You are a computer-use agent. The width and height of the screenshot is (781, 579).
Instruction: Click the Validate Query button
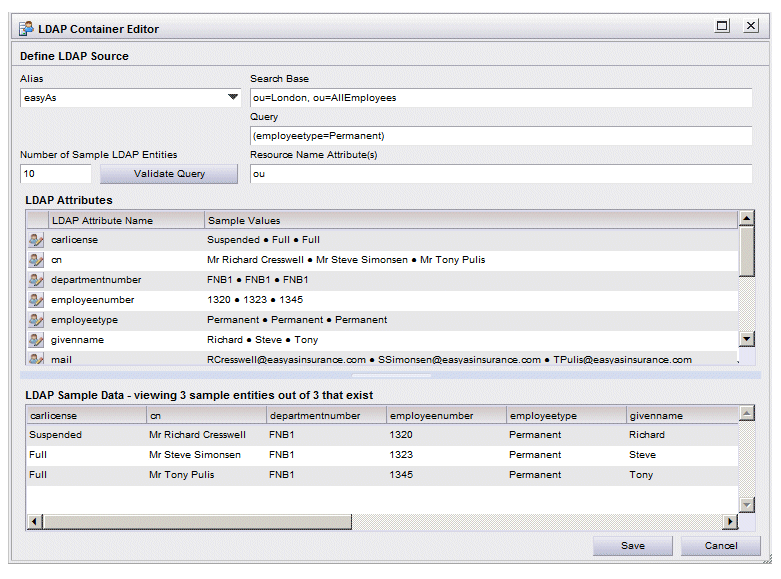[x=169, y=174]
